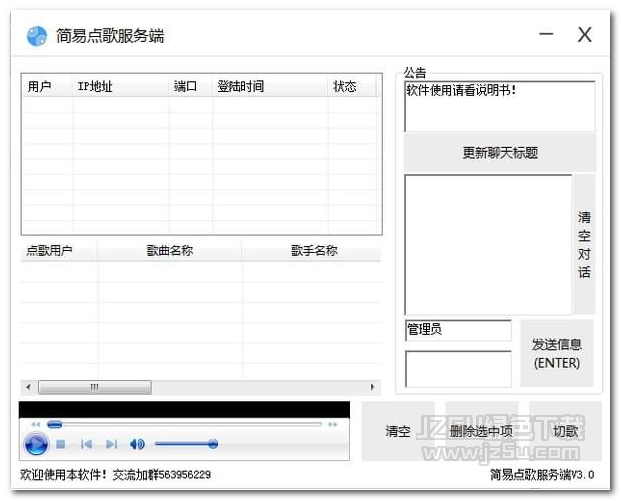Click the 点歌用户 column header
Viewport: 621px width, 501px height.
pos(59,251)
